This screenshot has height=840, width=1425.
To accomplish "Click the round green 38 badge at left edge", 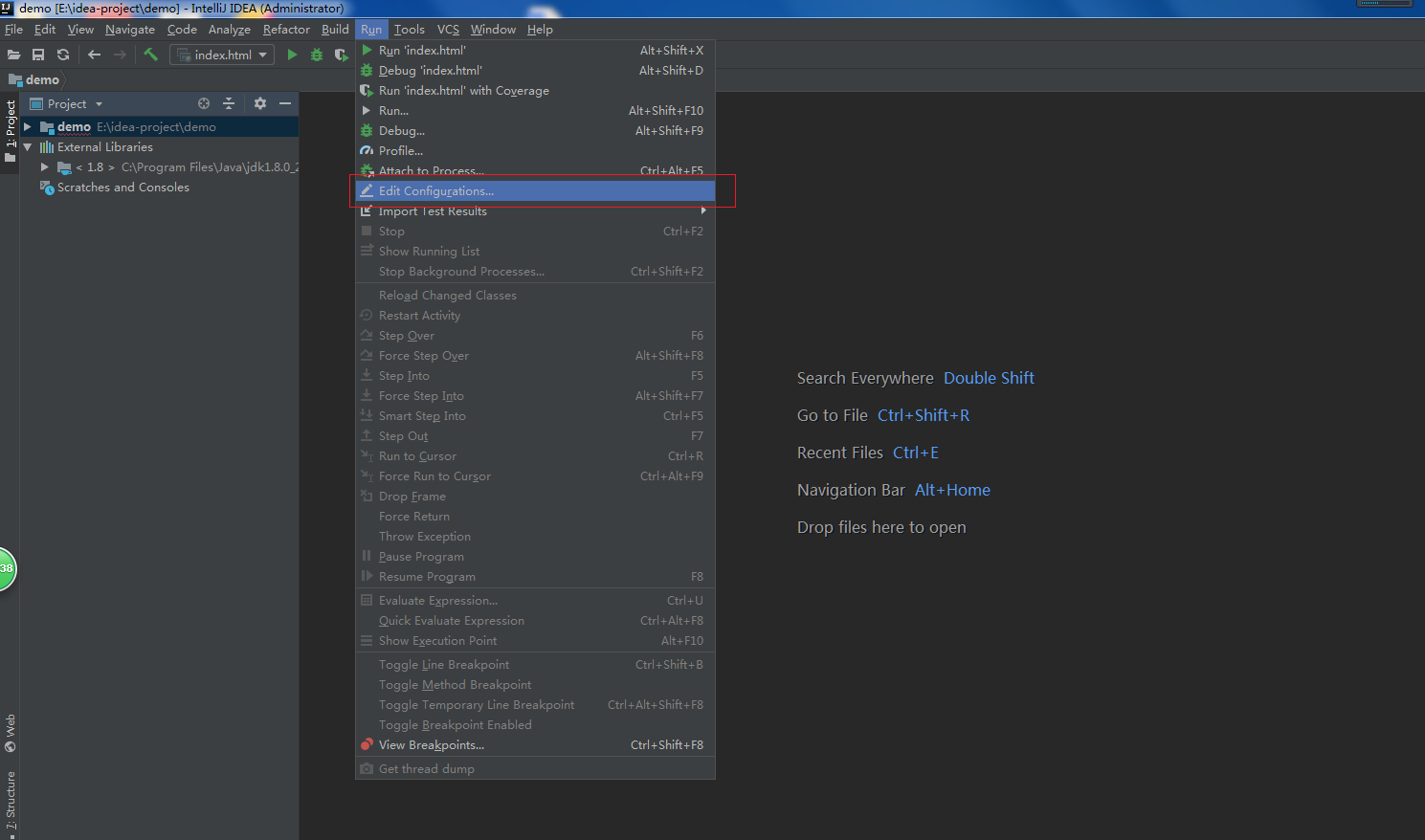I will click(x=6, y=568).
